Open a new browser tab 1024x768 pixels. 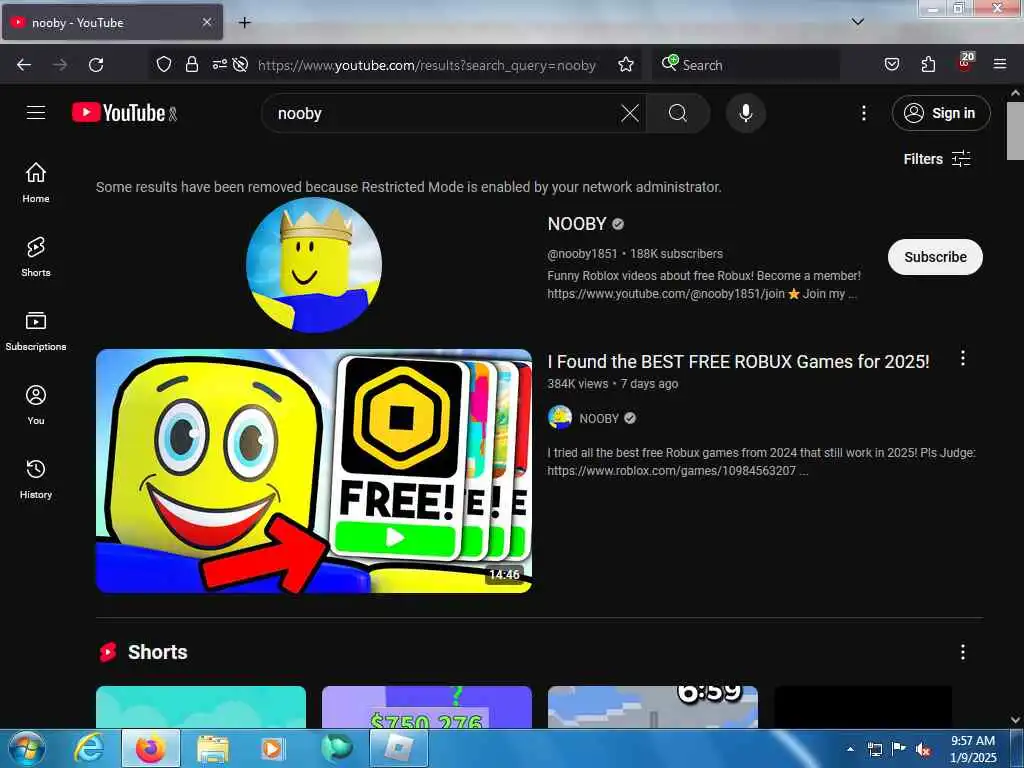click(244, 23)
